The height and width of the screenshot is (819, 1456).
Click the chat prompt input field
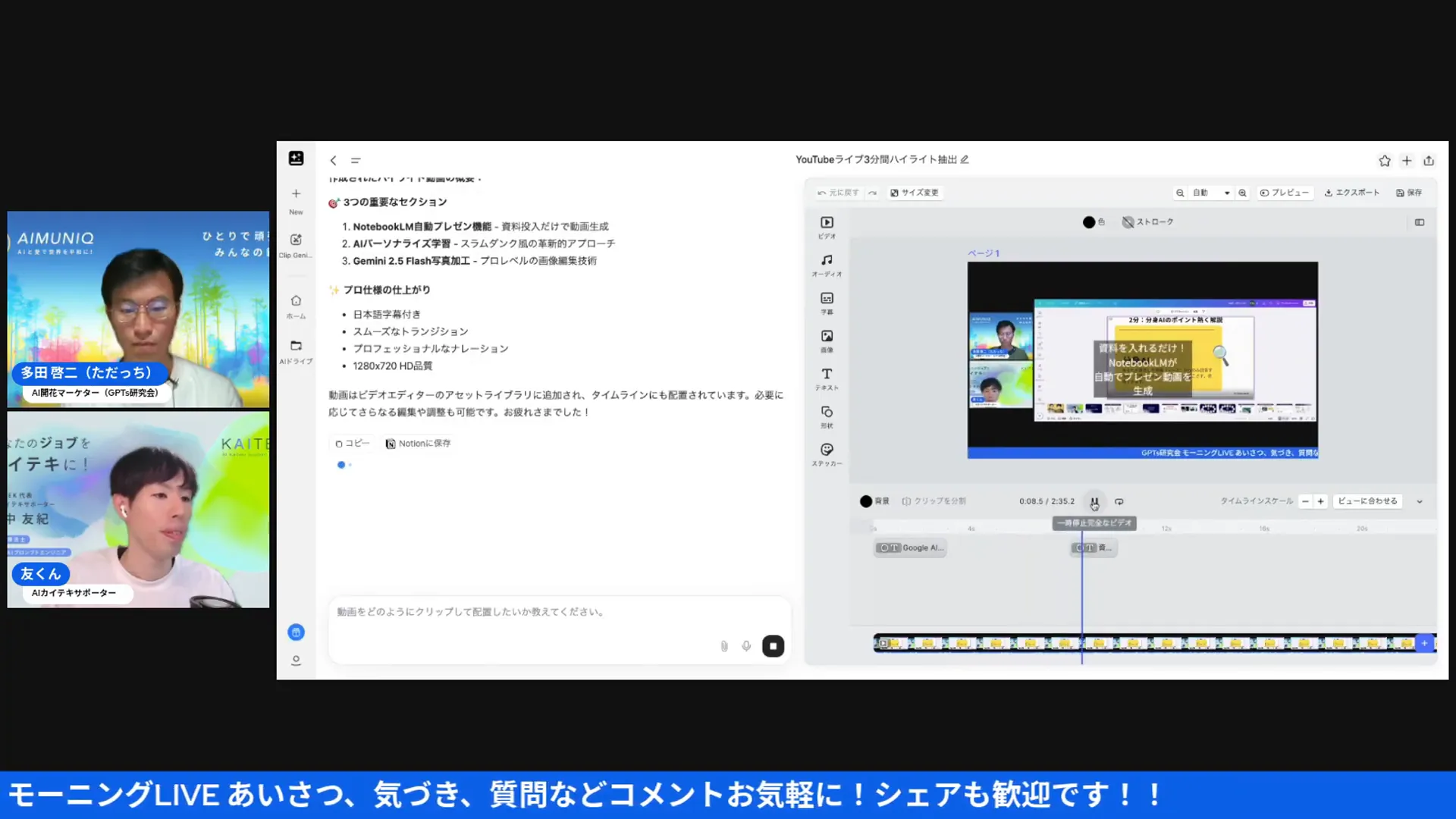point(560,612)
